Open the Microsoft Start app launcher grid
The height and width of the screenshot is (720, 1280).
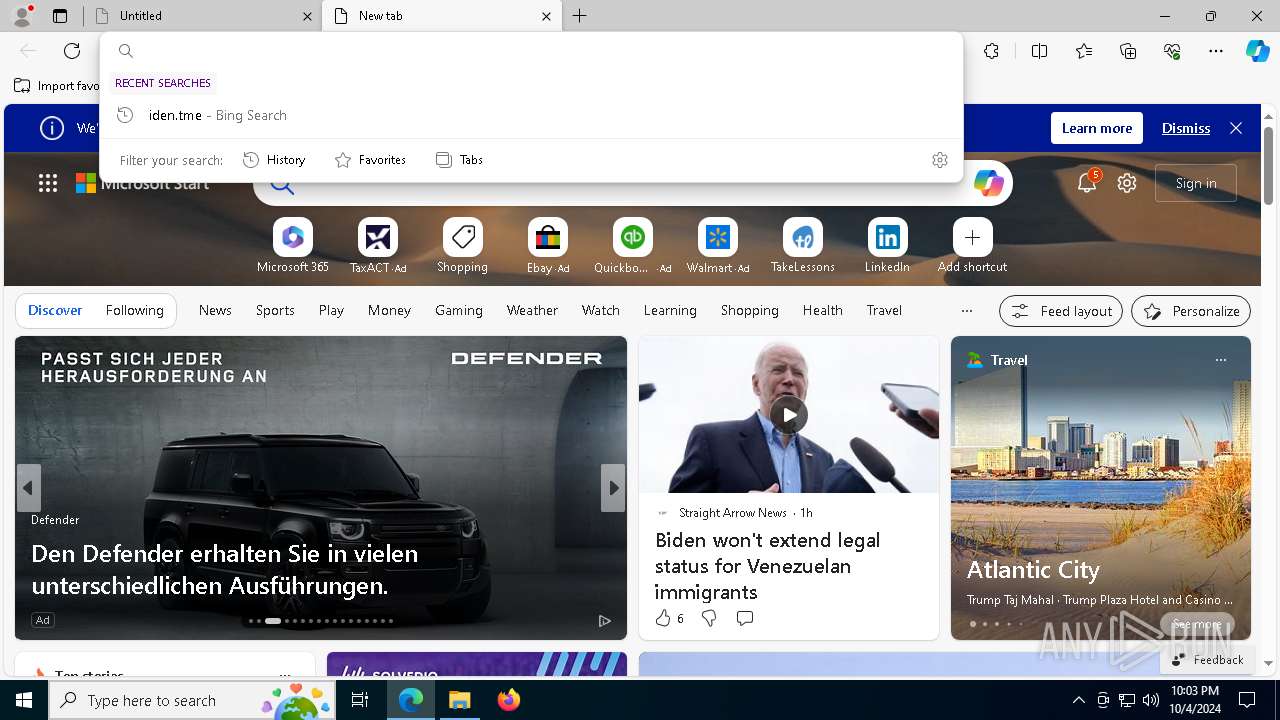click(x=48, y=183)
